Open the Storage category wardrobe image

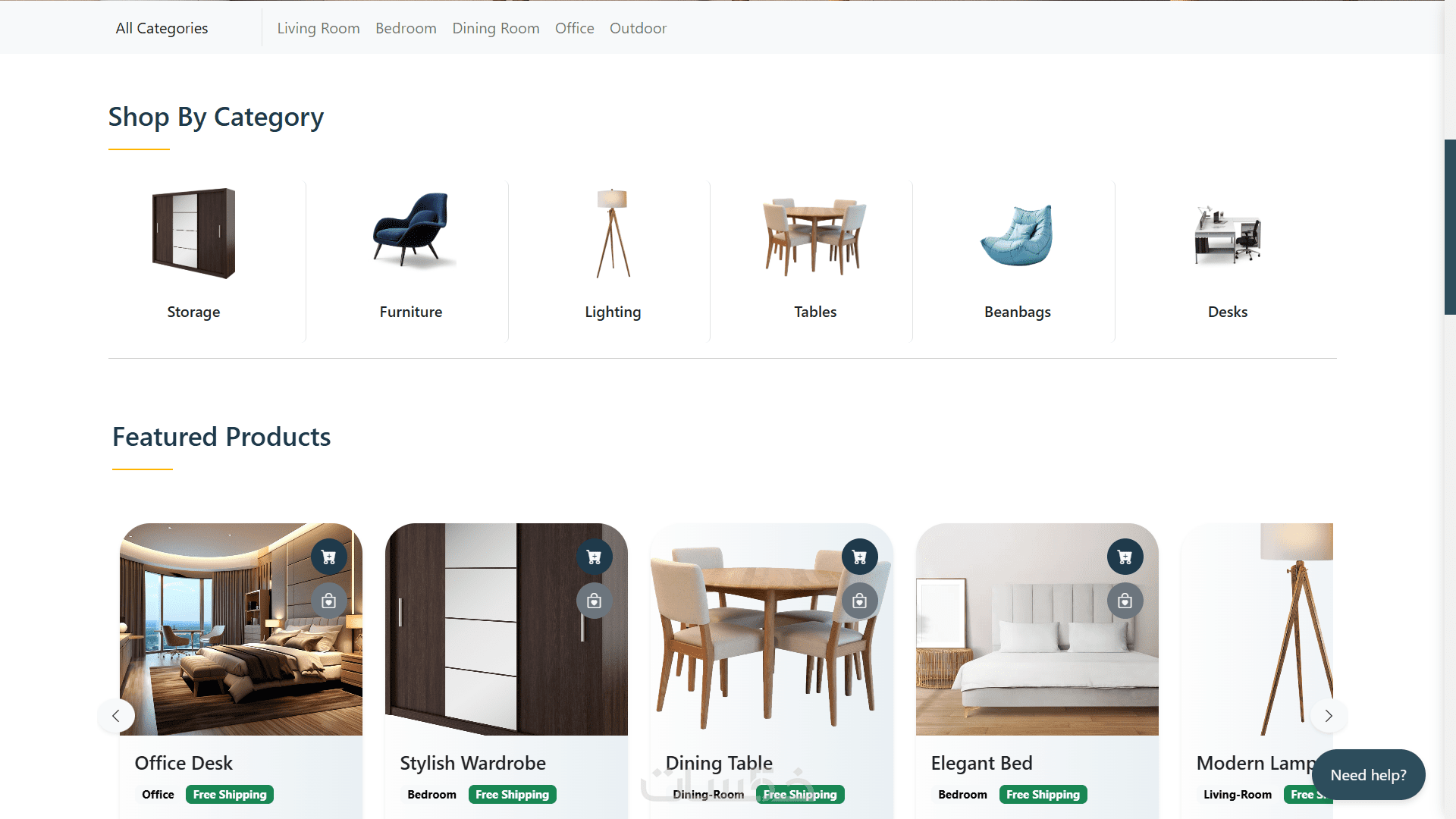pos(193,234)
